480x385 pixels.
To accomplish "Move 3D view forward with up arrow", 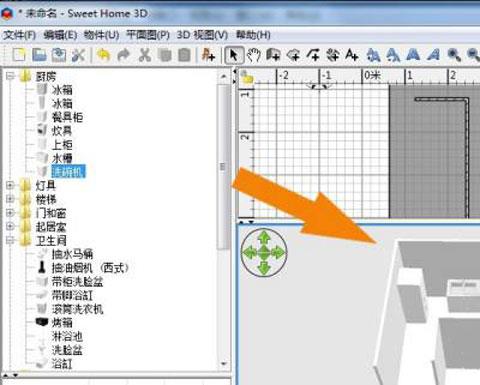I will (x=264, y=237).
